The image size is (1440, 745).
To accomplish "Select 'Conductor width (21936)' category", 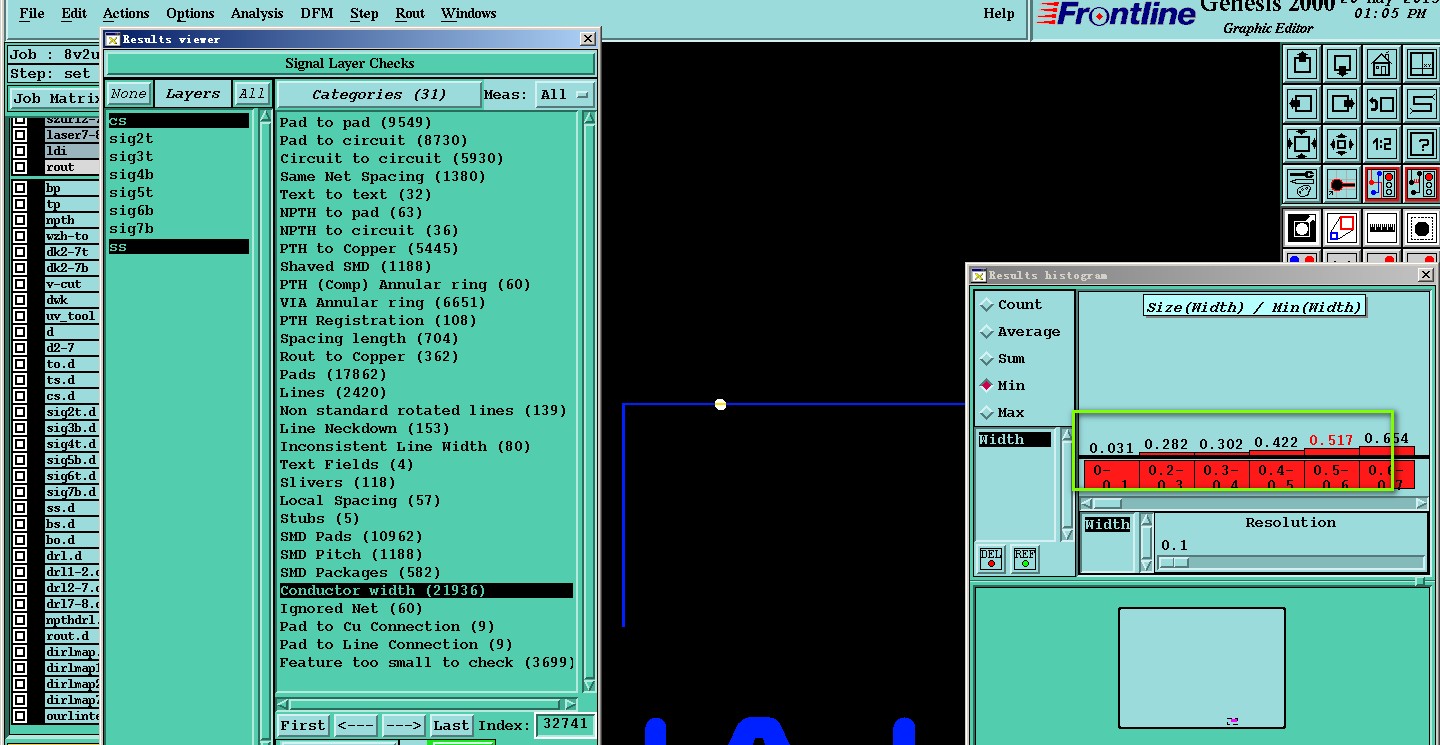I will [x=426, y=590].
